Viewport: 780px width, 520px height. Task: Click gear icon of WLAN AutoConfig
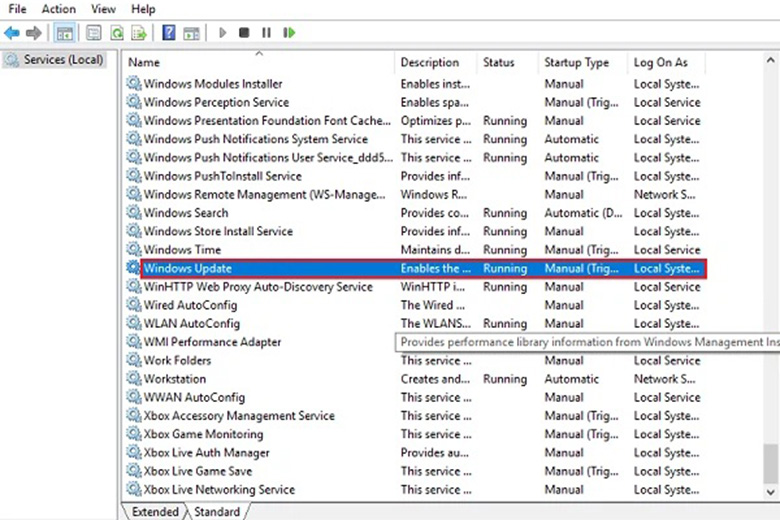click(133, 323)
